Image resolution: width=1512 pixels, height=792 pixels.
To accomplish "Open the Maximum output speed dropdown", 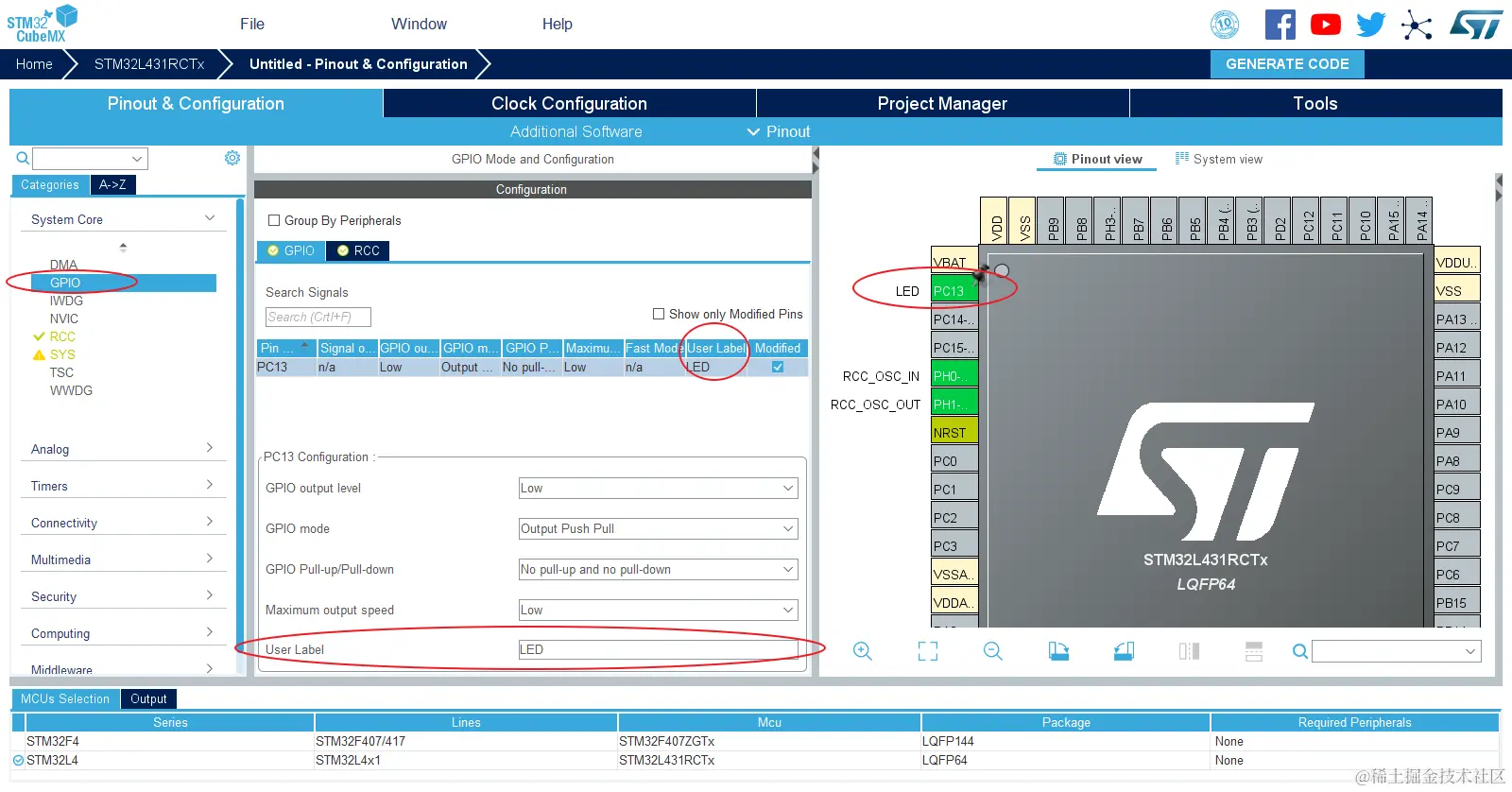I will (658, 611).
